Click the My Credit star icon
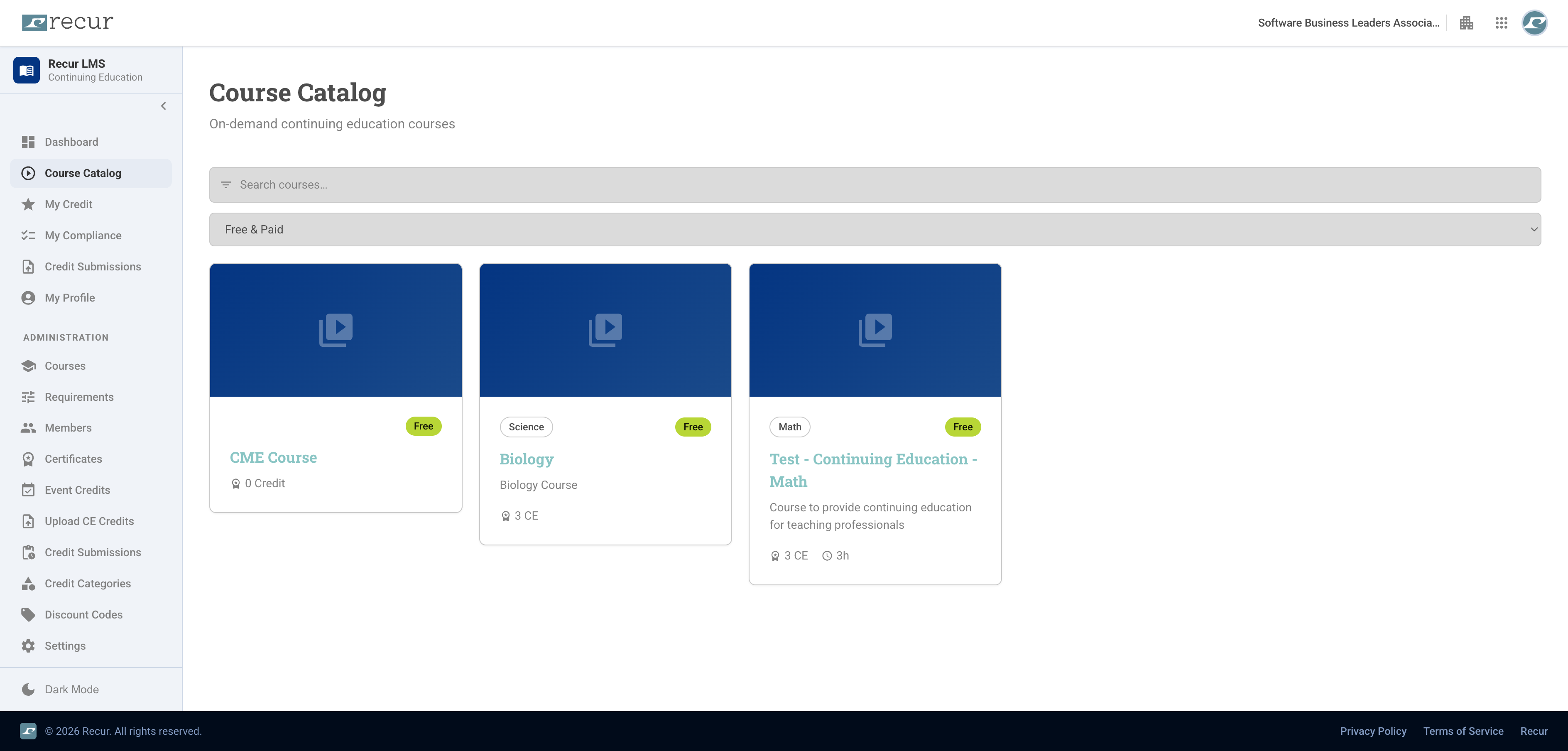Image resolution: width=1568 pixels, height=751 pixels. [28, 204]
